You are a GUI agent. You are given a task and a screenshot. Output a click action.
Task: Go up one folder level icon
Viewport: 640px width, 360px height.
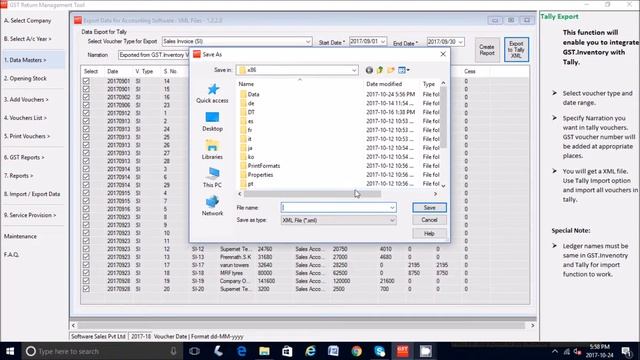[x=380, y=70]
